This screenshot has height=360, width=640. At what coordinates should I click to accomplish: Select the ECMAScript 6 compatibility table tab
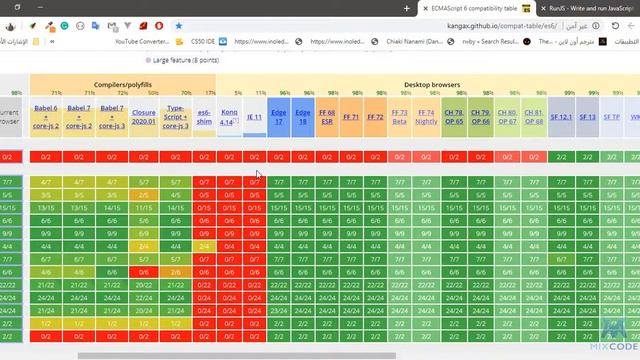[x=477, y=8]
